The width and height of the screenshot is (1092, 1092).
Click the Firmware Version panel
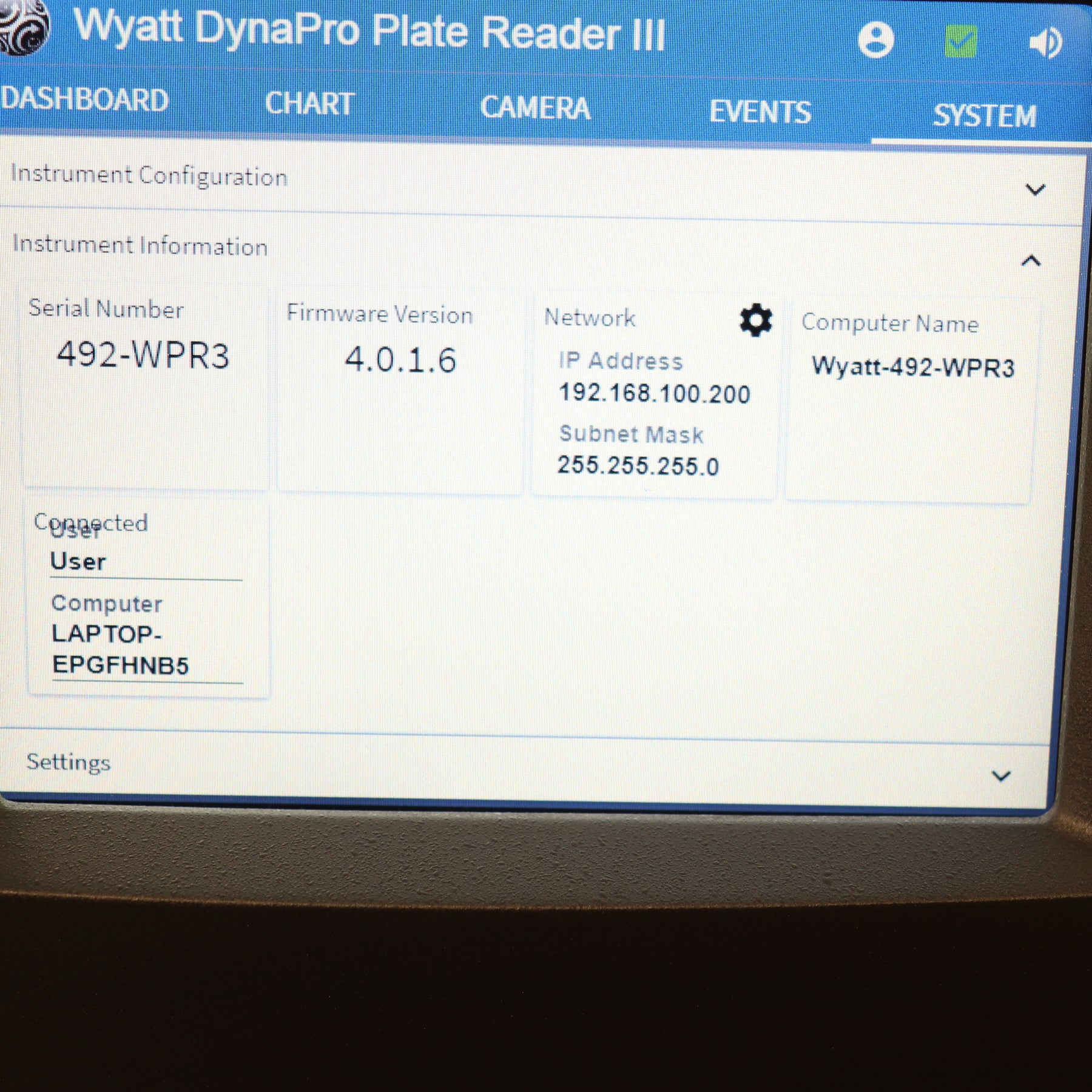point(400,388)
